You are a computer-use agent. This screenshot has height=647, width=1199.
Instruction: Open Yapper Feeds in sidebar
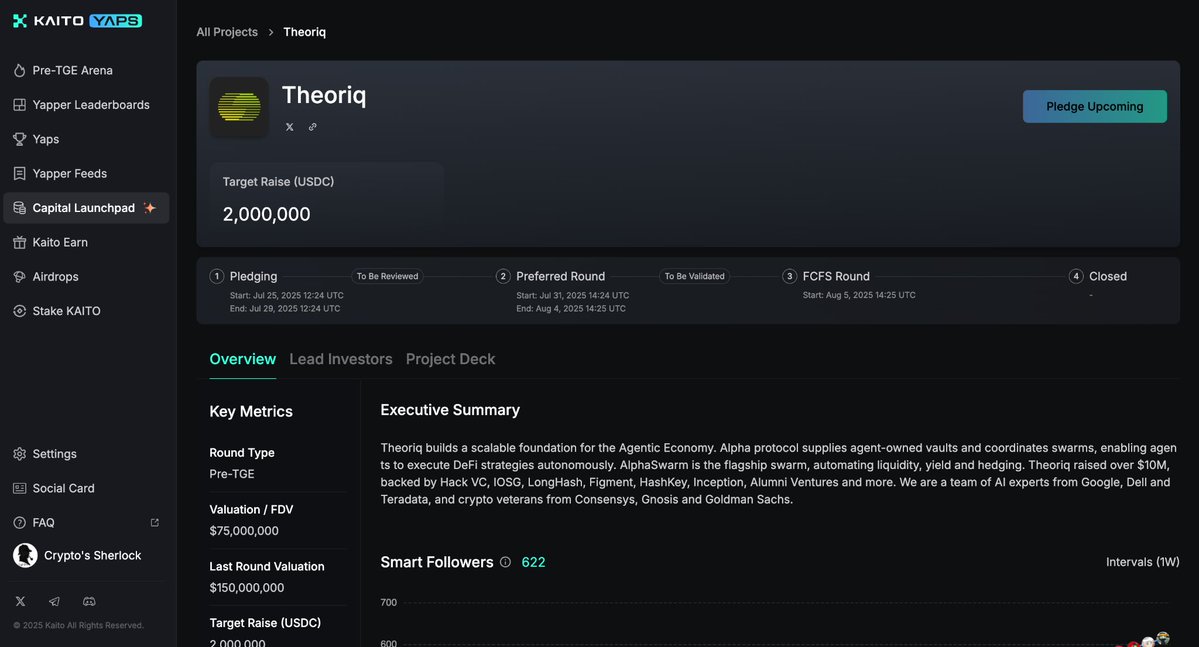coord(70,174)
